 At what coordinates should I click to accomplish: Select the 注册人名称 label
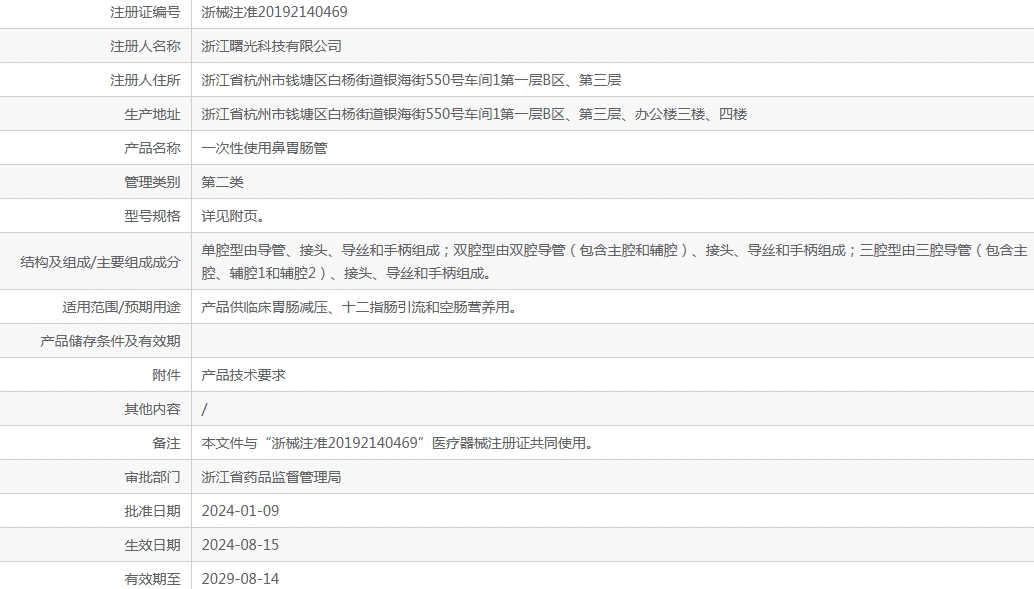[145, 46]
